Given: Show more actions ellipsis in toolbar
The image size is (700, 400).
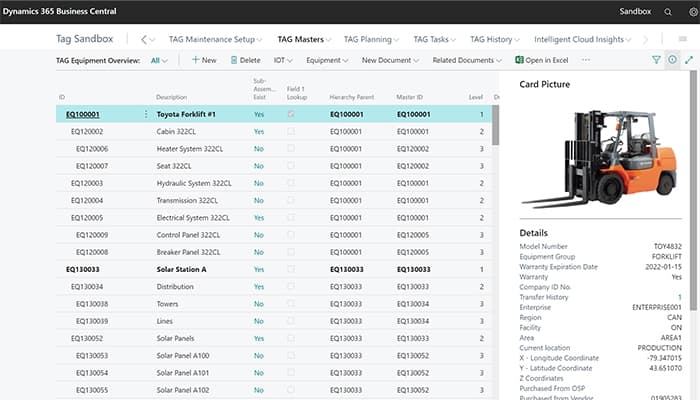Looking at the screenshot, I should tap(586, 60).
